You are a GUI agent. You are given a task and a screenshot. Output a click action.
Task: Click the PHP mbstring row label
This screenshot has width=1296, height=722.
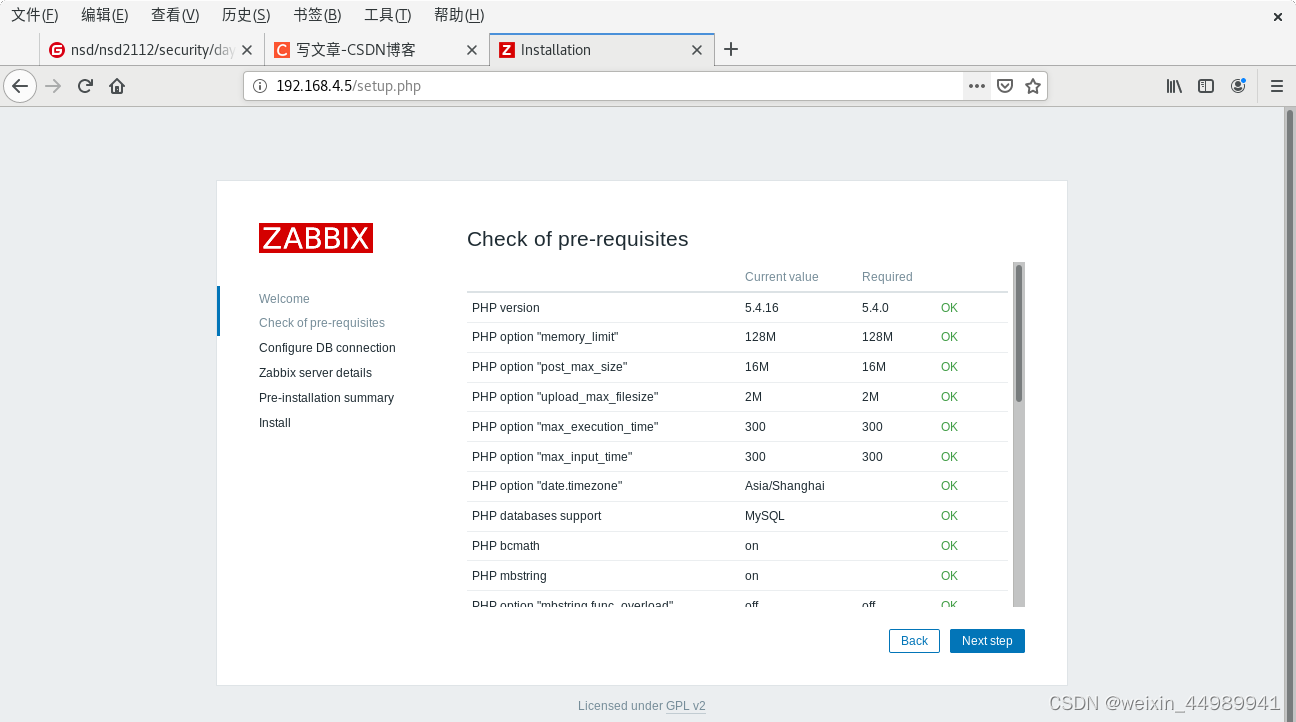[x=509, y=576]
